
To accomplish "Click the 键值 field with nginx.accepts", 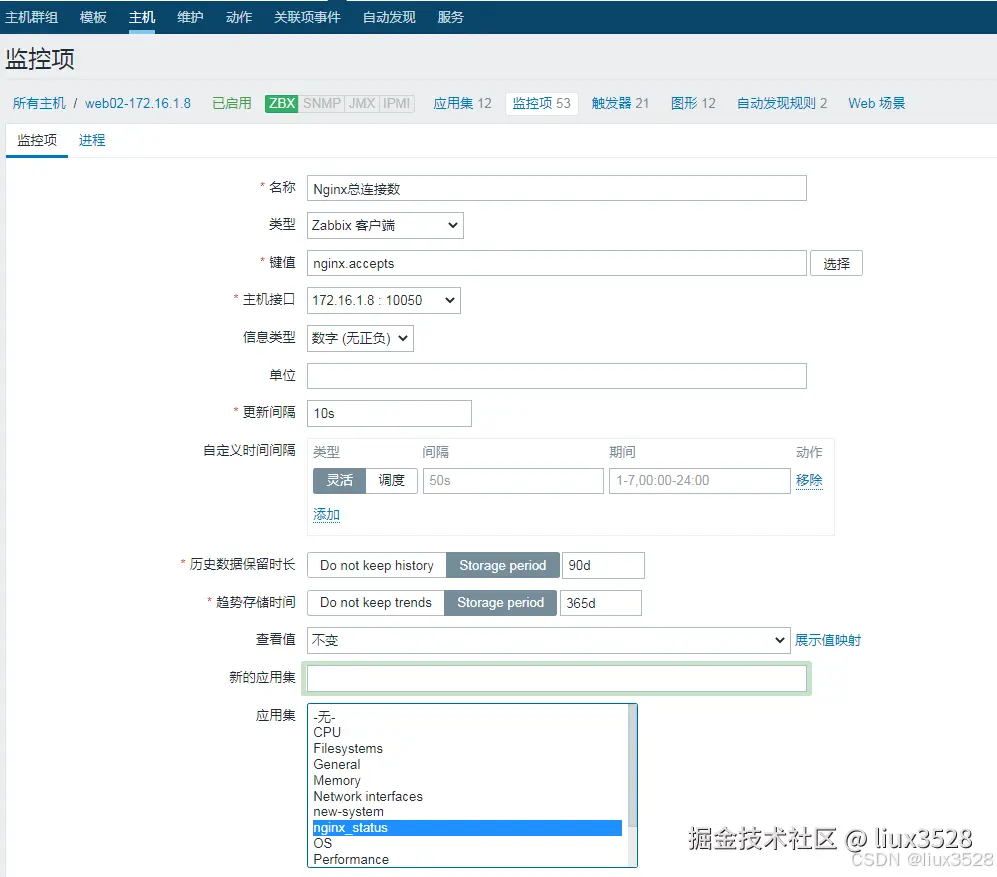I will point(556,263).
